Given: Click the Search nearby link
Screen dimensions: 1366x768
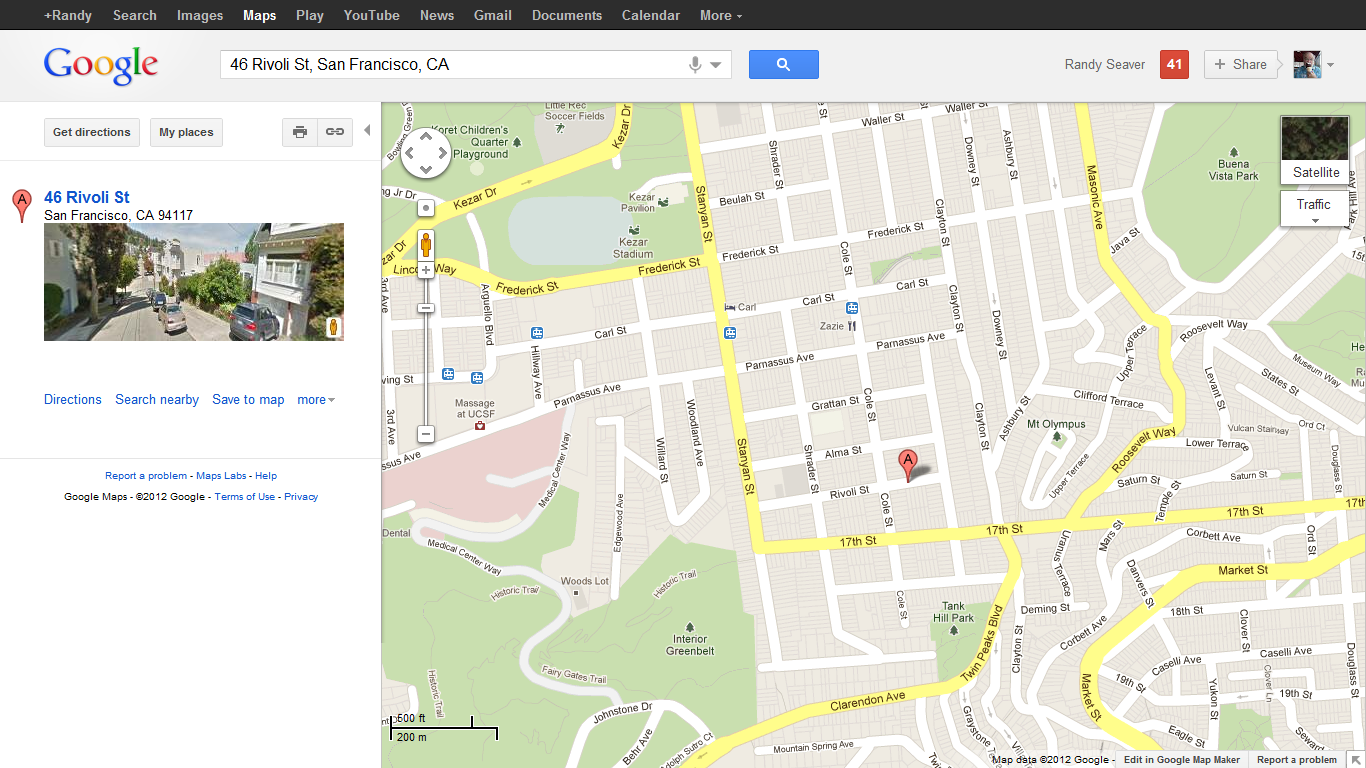Looking at the screenshot, I should tap(157, 400).
